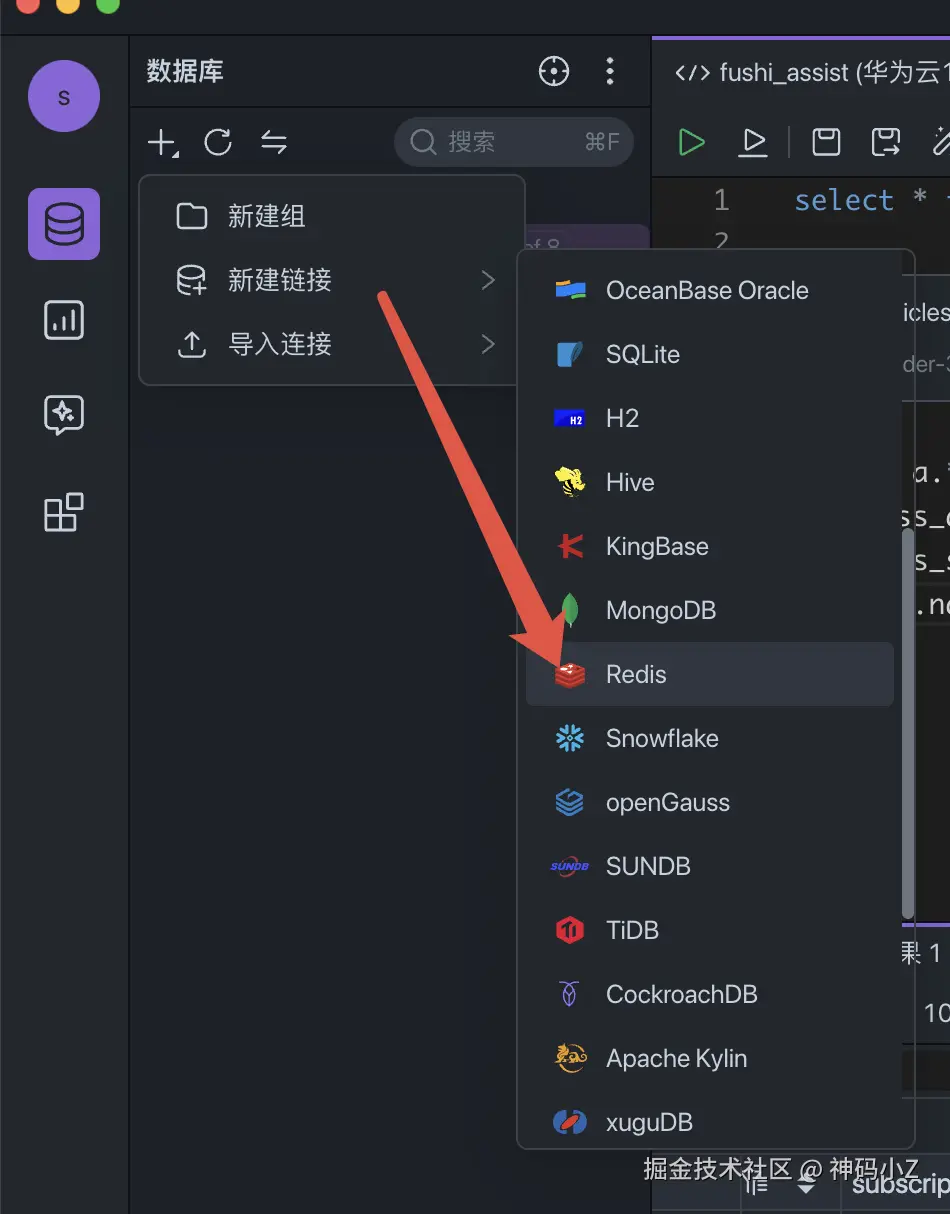
Task: Choose Apache Kylin database type
Action: [x=710, y=1058]
